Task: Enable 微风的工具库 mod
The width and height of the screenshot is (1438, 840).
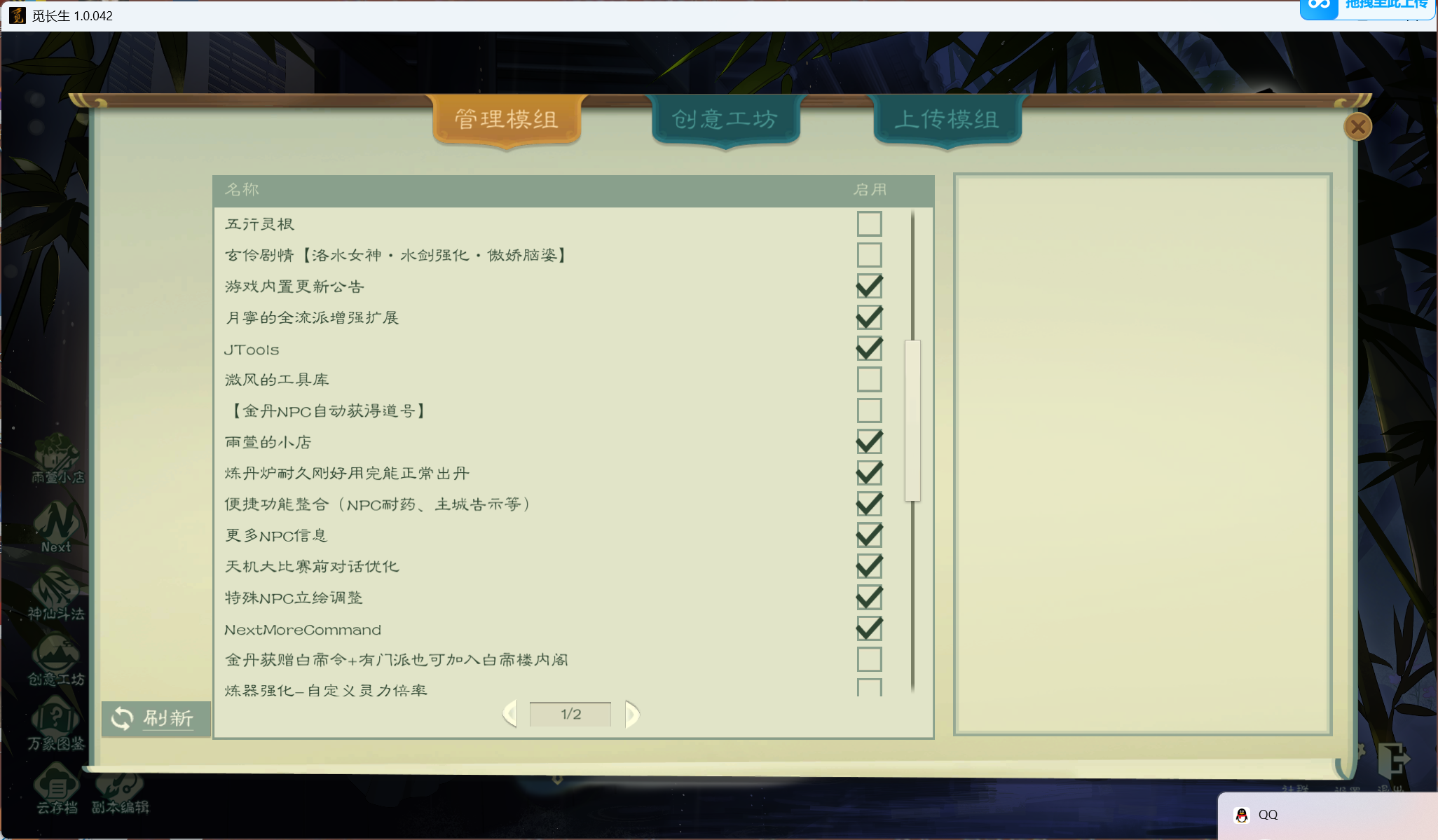Action: tap(869, 378)
